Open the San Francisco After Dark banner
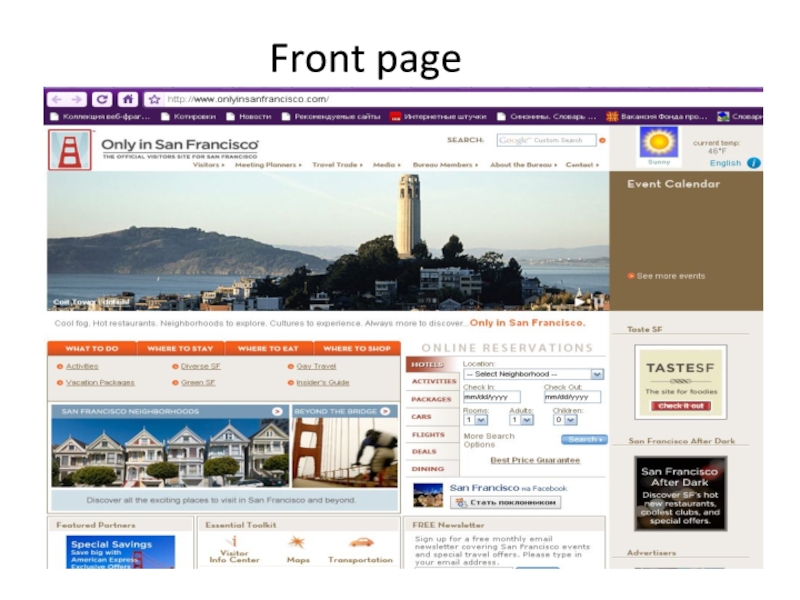 click(x=681, y=493)
